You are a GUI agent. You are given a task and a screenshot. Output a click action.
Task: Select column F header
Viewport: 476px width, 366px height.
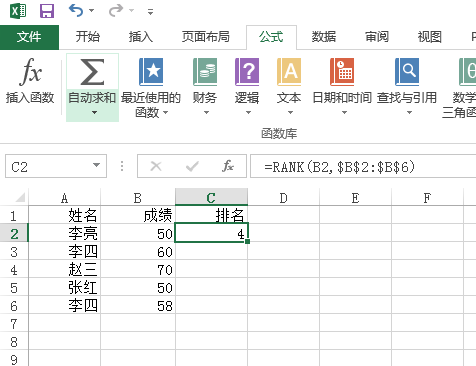[427, 198]
